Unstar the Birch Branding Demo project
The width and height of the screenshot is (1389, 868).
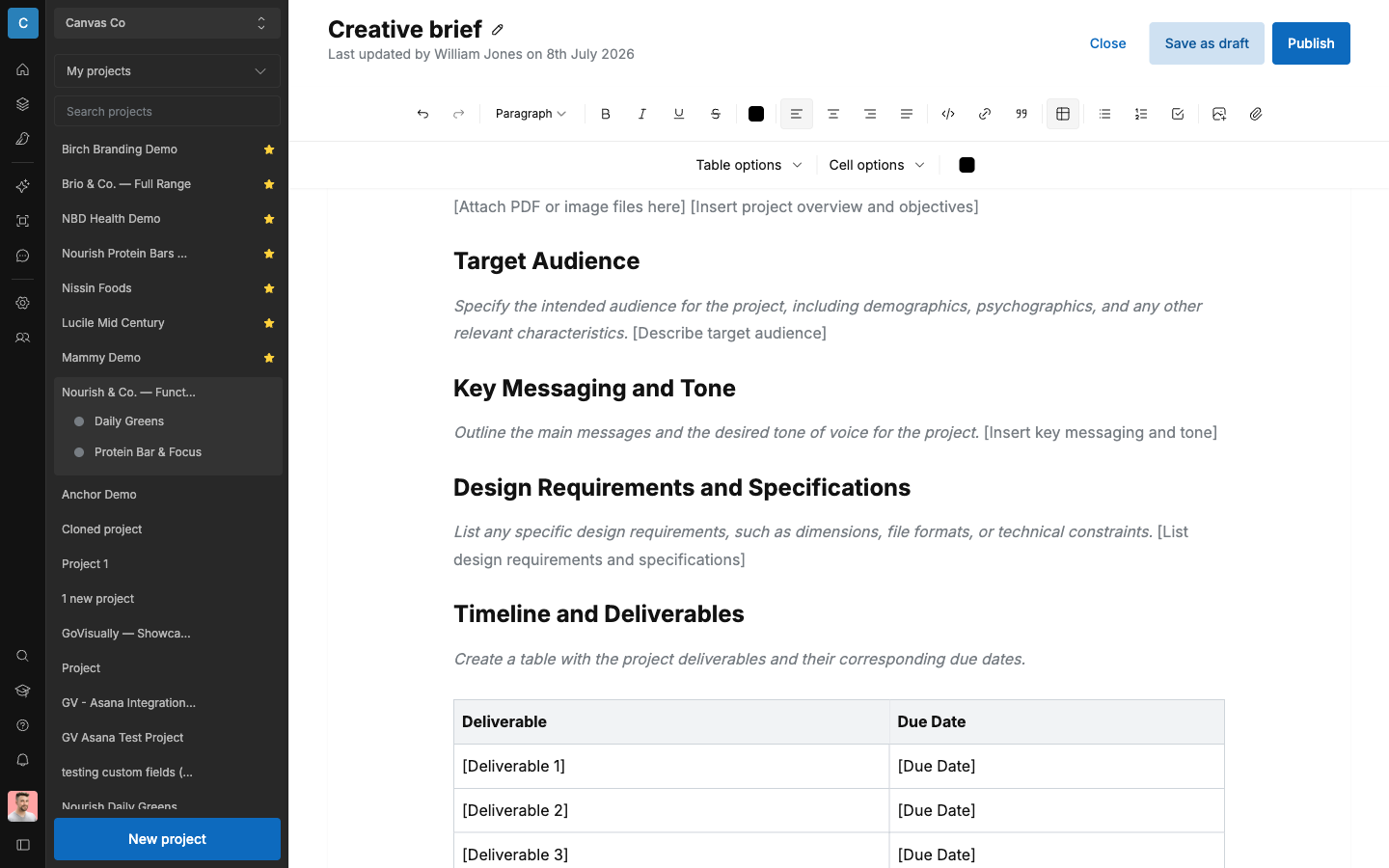(269, 149)
